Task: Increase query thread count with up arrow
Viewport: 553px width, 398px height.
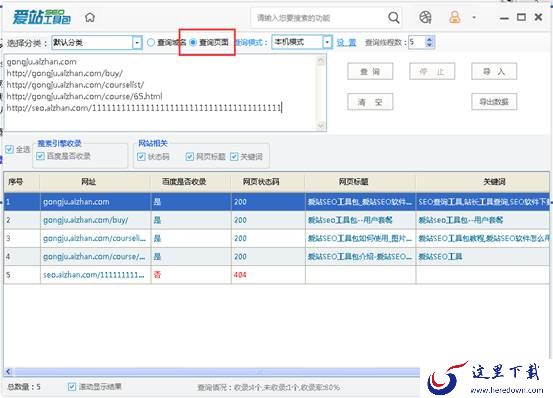Action: tap(429, 39)
